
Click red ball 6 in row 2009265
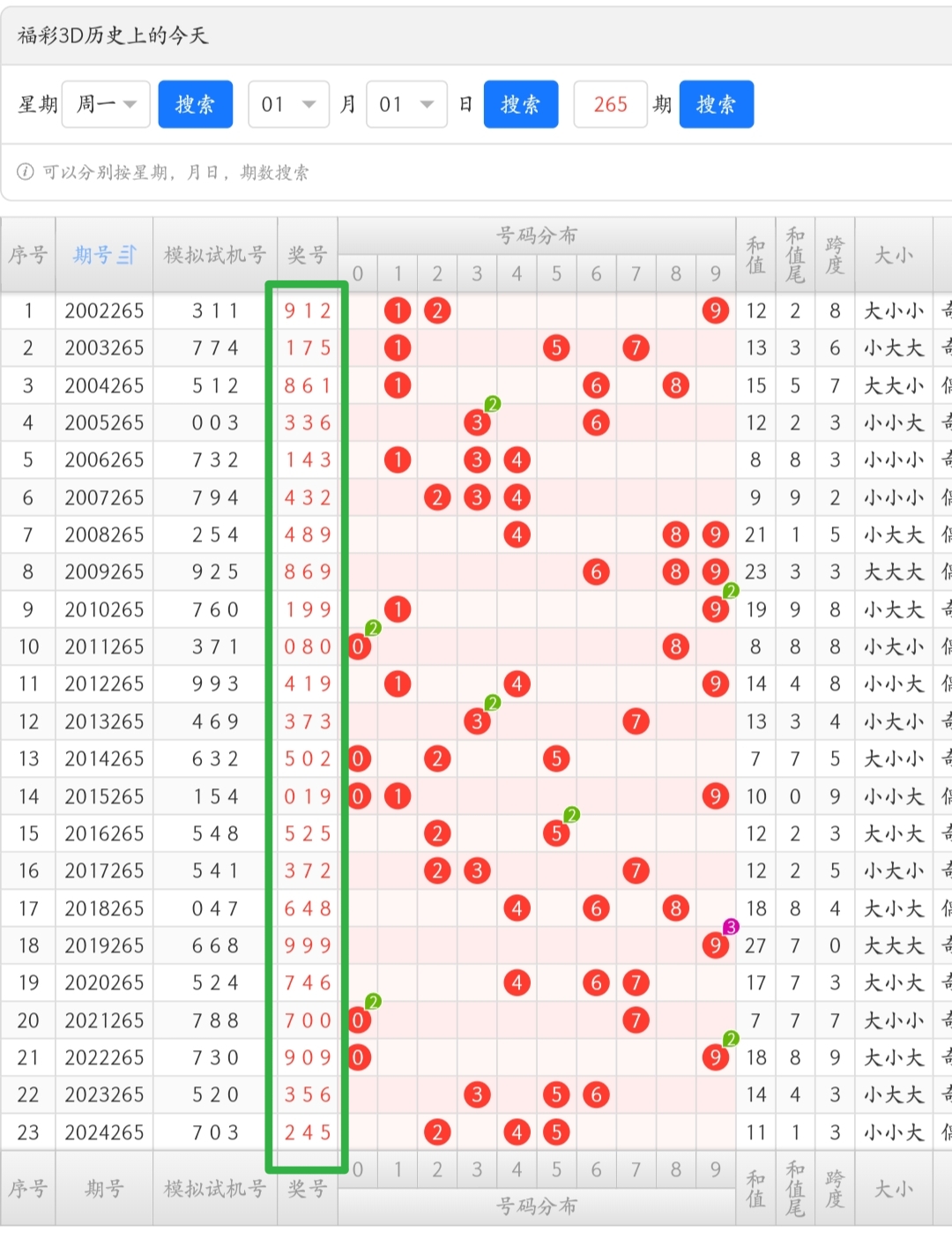click(596, 571)
